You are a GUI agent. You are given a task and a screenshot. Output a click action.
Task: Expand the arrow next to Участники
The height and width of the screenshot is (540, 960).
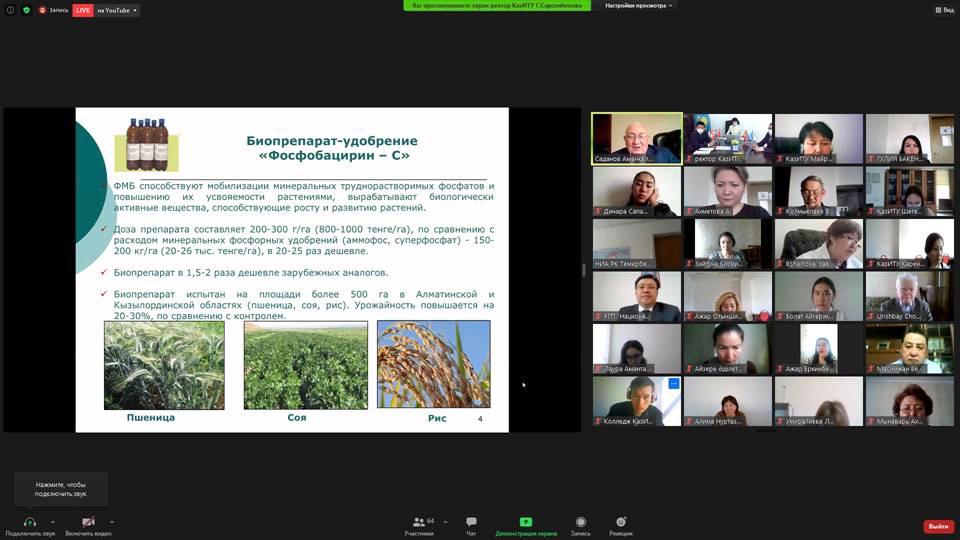[x=445, y=522]
